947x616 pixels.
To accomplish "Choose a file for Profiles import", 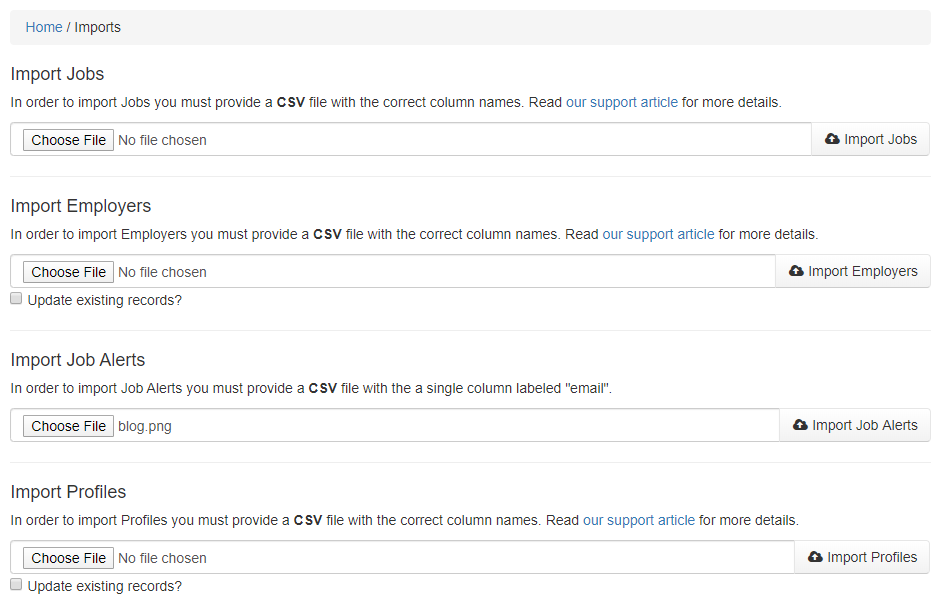I will pyautogui.click(x=68, y=558).
